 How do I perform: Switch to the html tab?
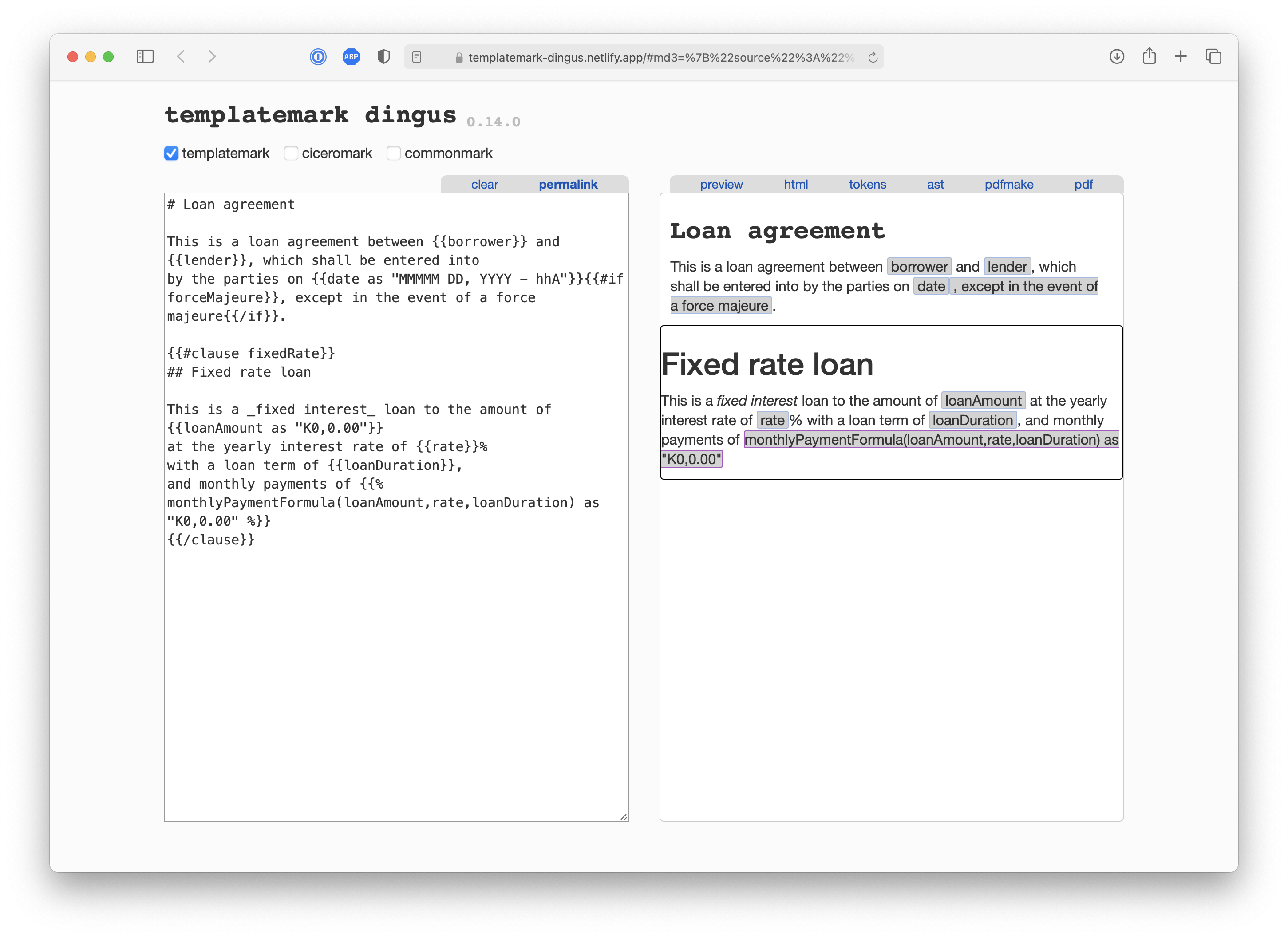[796, 185]
